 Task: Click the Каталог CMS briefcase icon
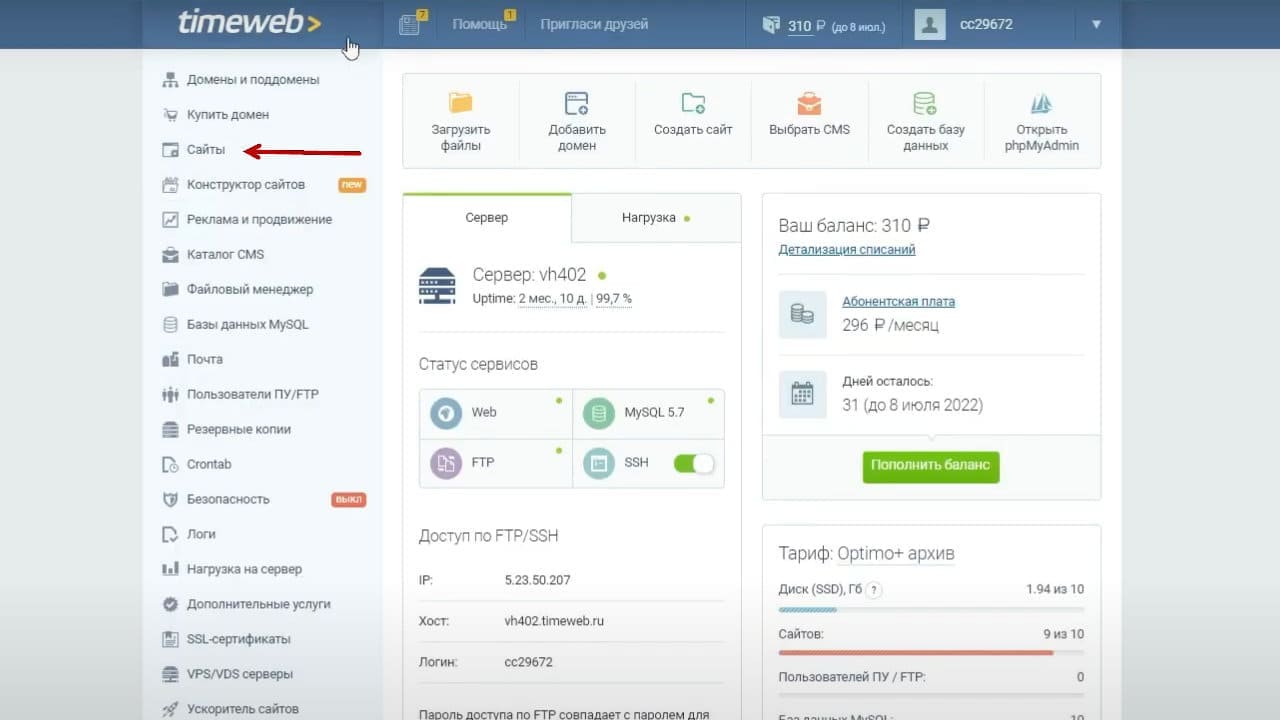pos(169,254)
